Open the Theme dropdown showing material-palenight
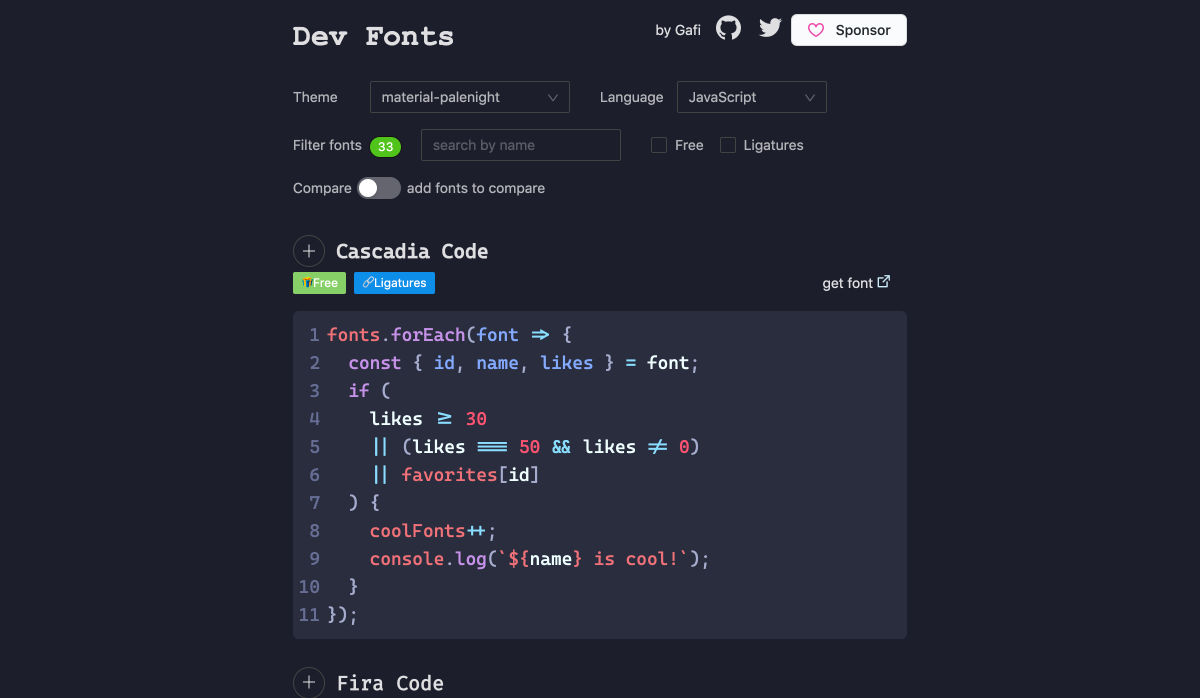Screen dimensions: 1200x698 (x=470, y=97)
